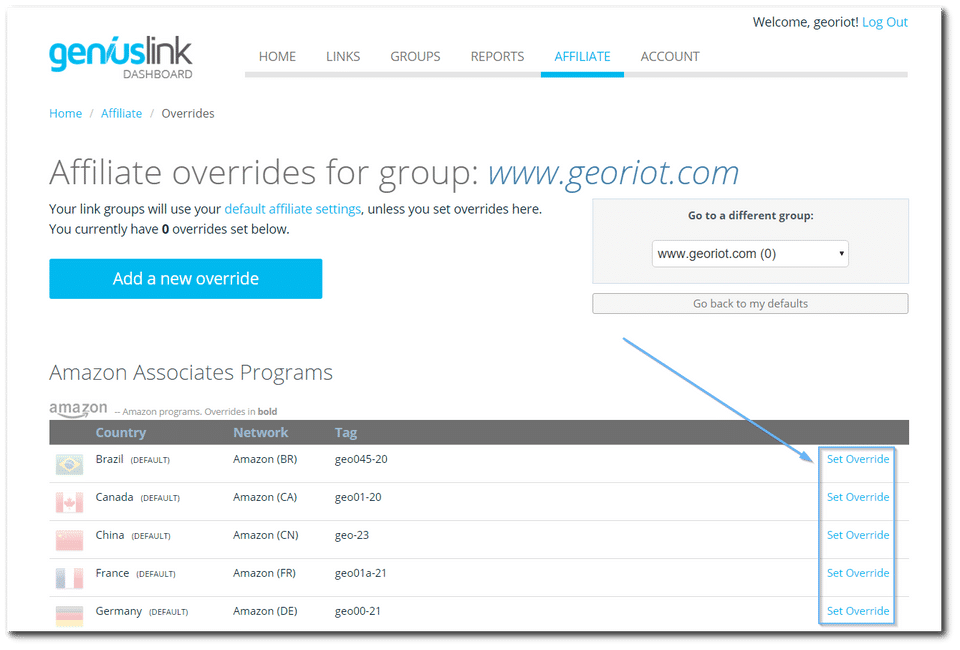Click the Amazon (DE) network cell
The height and width of the screenshot is (650, 960).
pyautogui.click(x=264, y=611)
